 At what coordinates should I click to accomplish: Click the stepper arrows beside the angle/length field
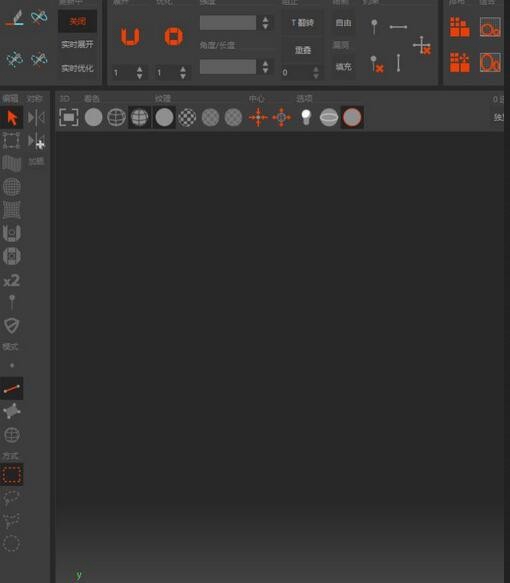click(x=265, y=67)
